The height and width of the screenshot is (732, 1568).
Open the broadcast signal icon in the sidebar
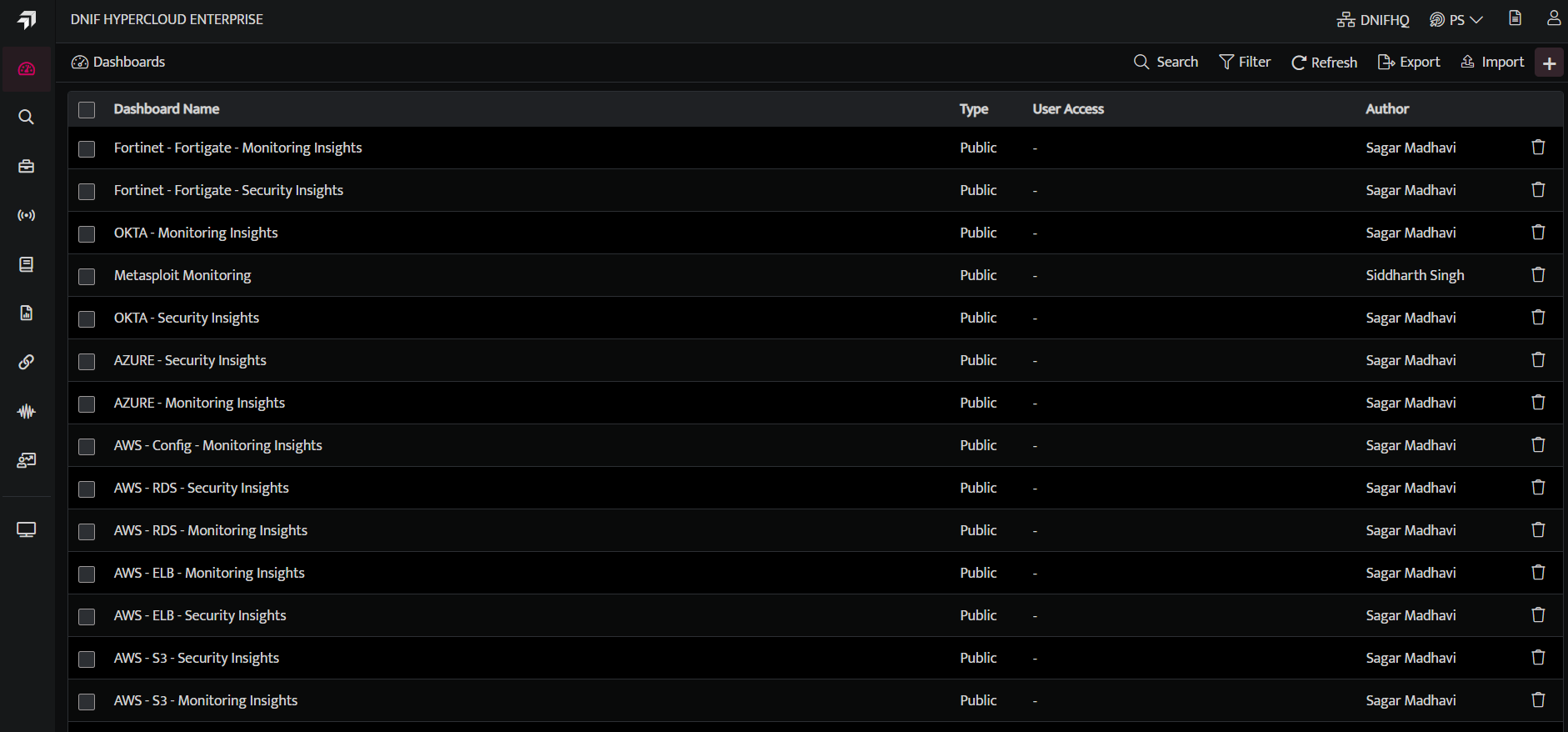coord(27,215)
